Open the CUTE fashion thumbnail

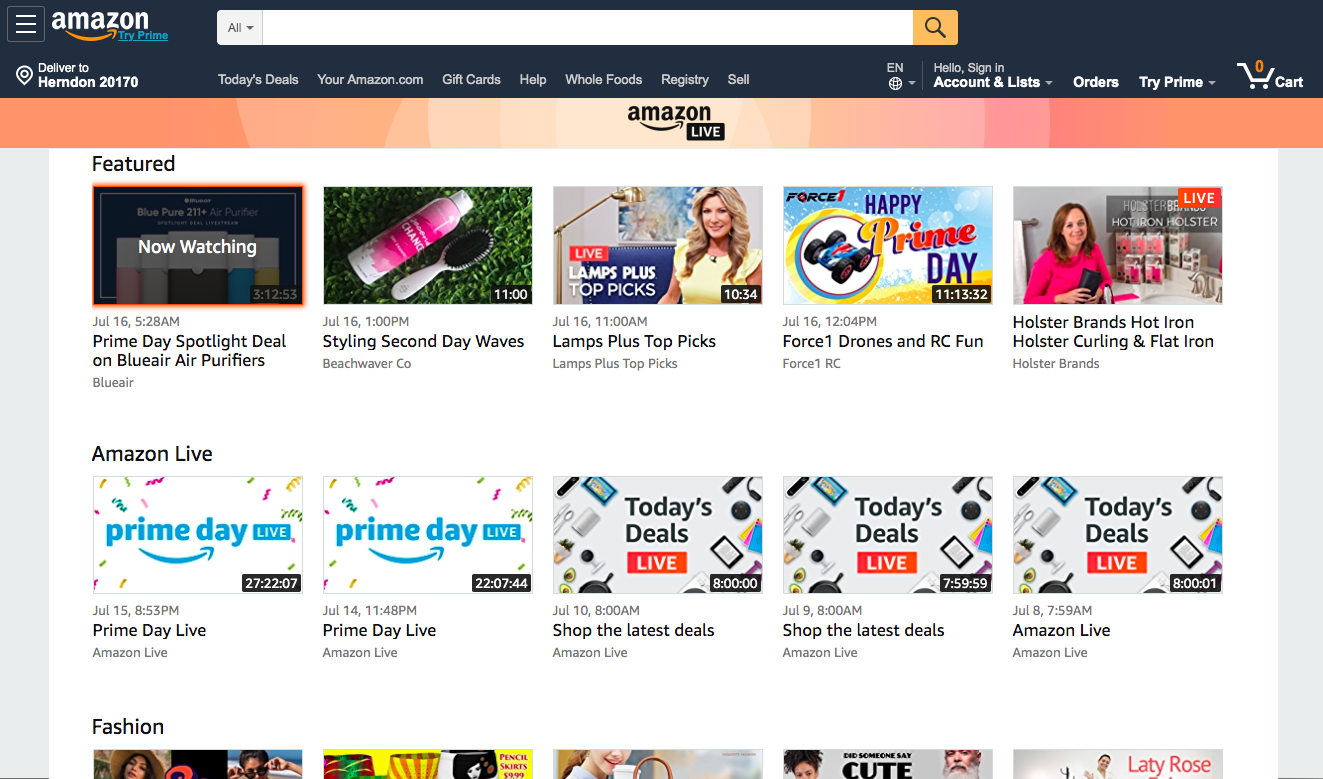(x=888, y=764)
